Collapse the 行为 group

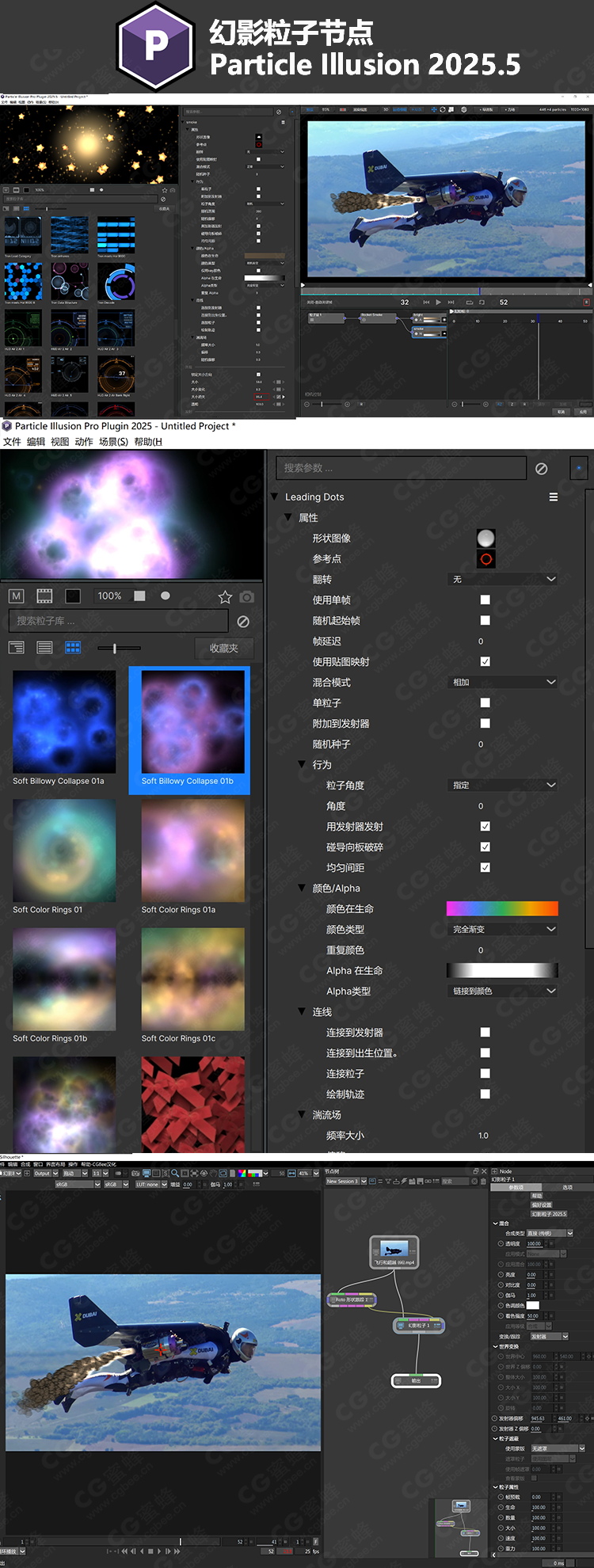302,765
